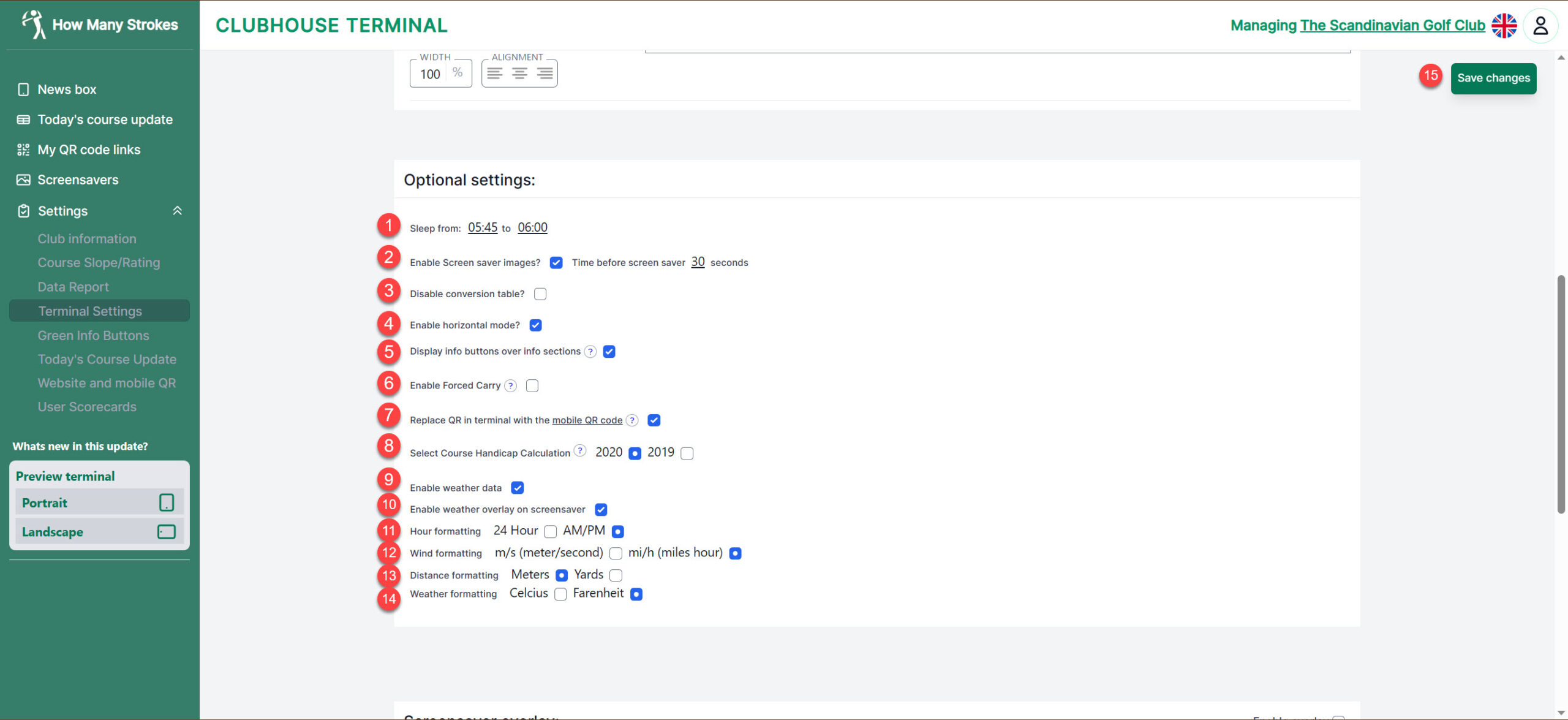
Task: Check the Enable Forced Carry box
Action: [532, 385]
